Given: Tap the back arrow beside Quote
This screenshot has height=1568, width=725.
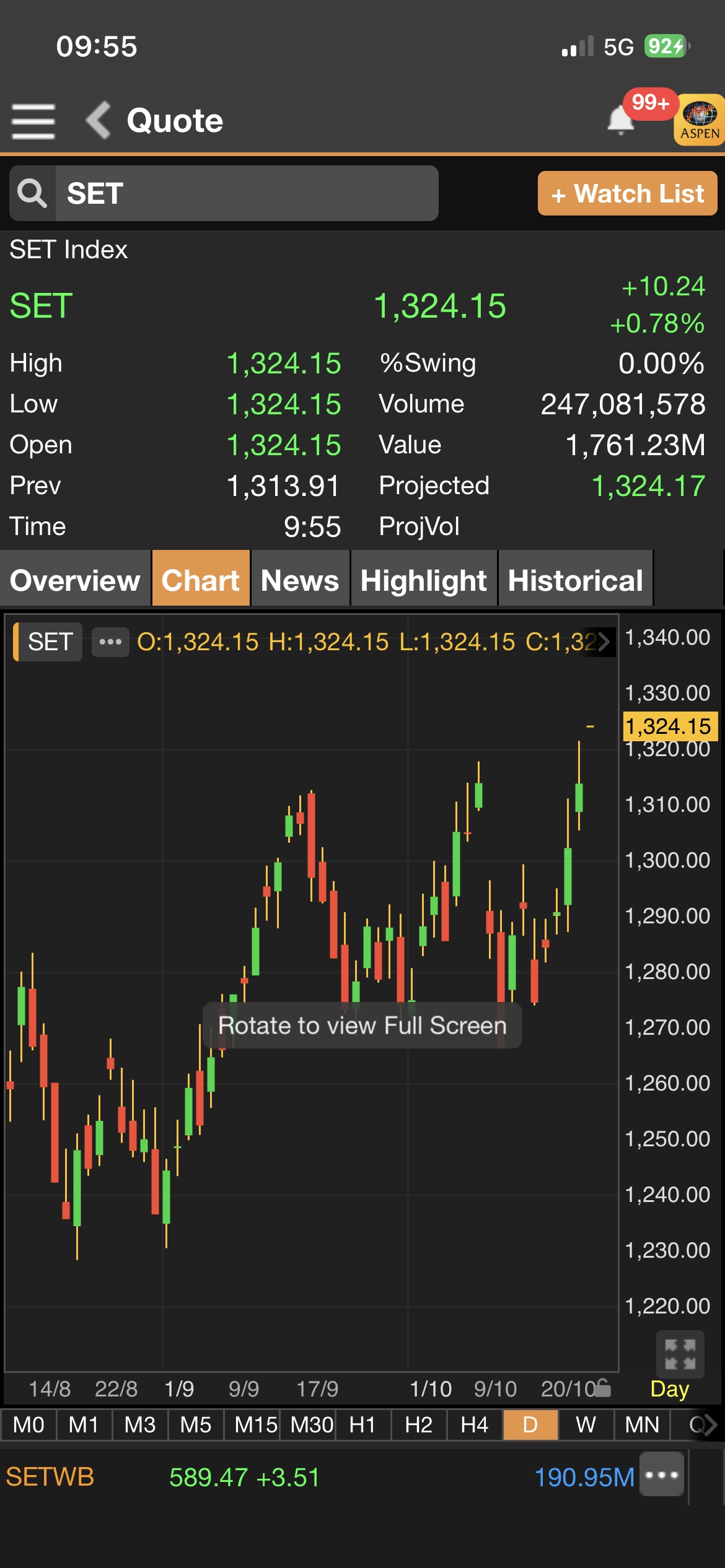Looking at the screenshot, I should [x=99, y=120].
